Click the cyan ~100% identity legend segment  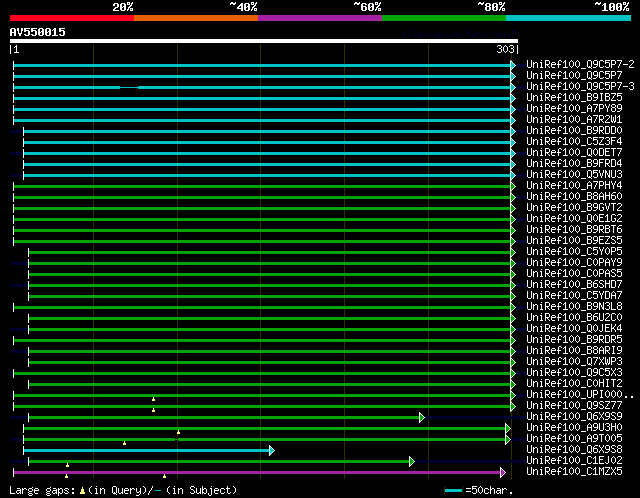(x=569, y=18)
